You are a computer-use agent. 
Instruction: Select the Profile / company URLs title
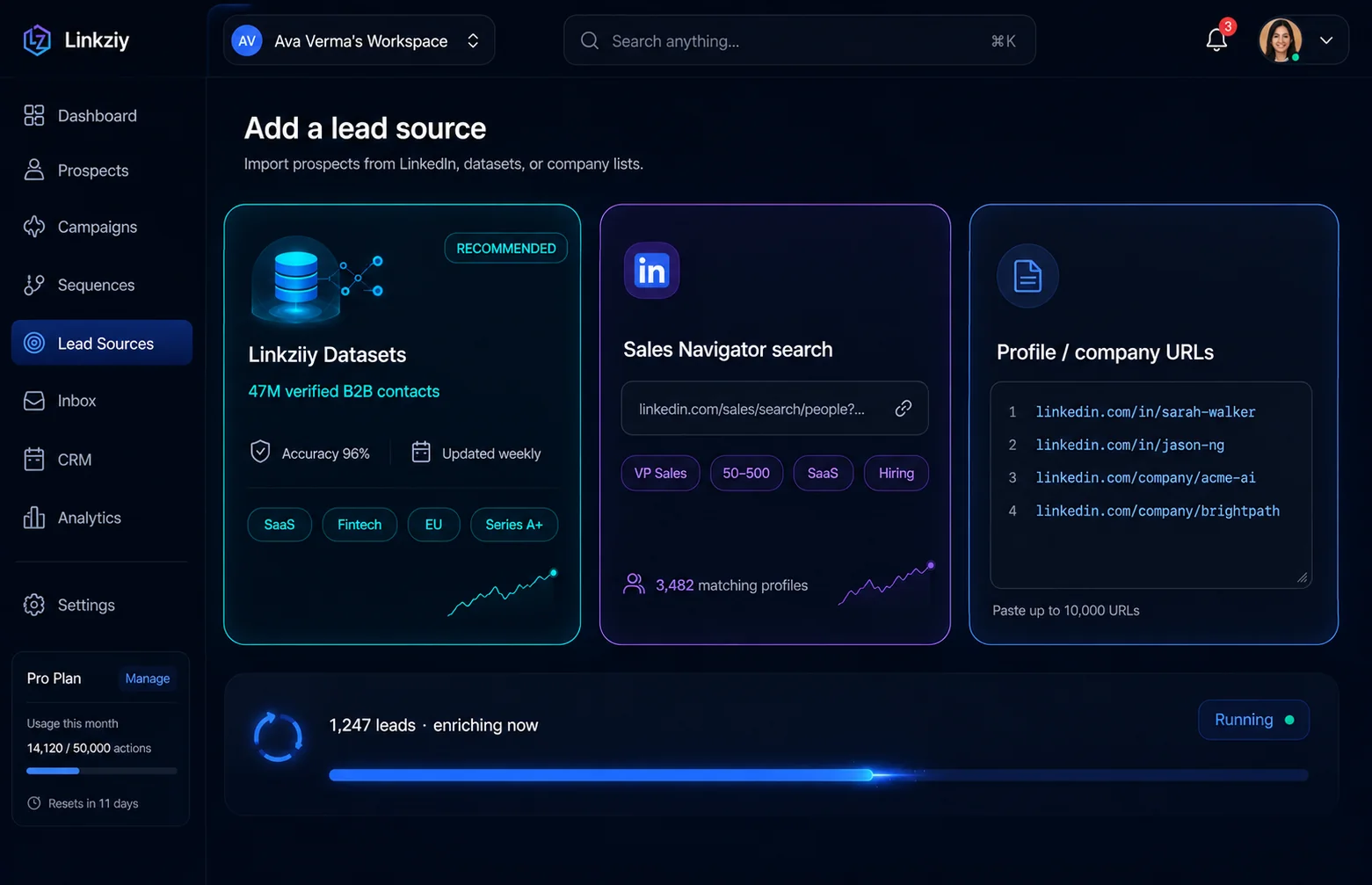(1105, 352)
